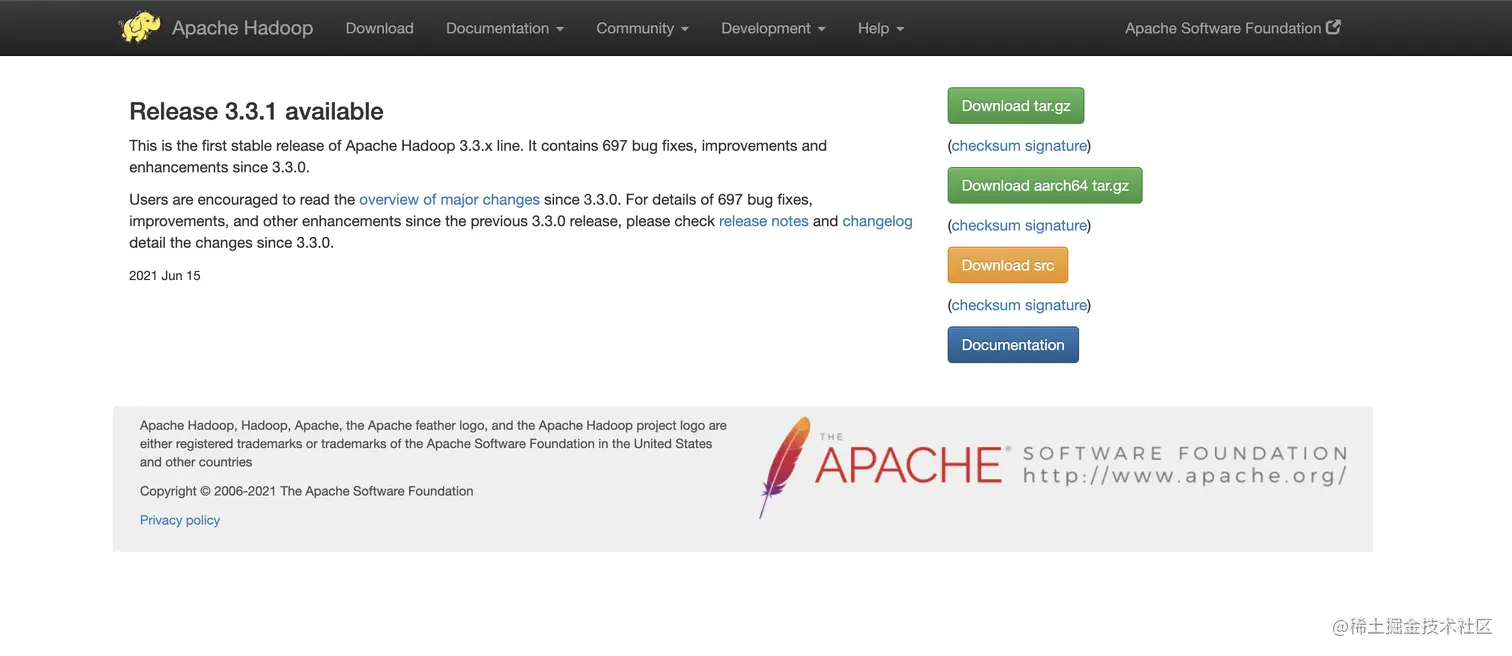Open the Privacy policy link
Image resolution: width=1512 pixels, height=656 pixels.
pos(180,520)
